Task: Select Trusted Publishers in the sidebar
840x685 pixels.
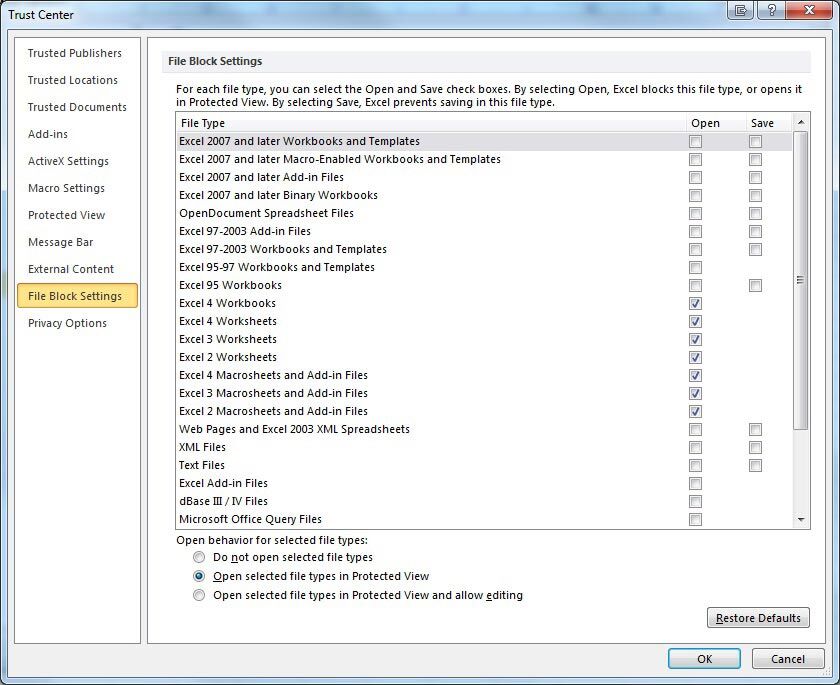Action: pyautogui.click(x=74, y=53)
